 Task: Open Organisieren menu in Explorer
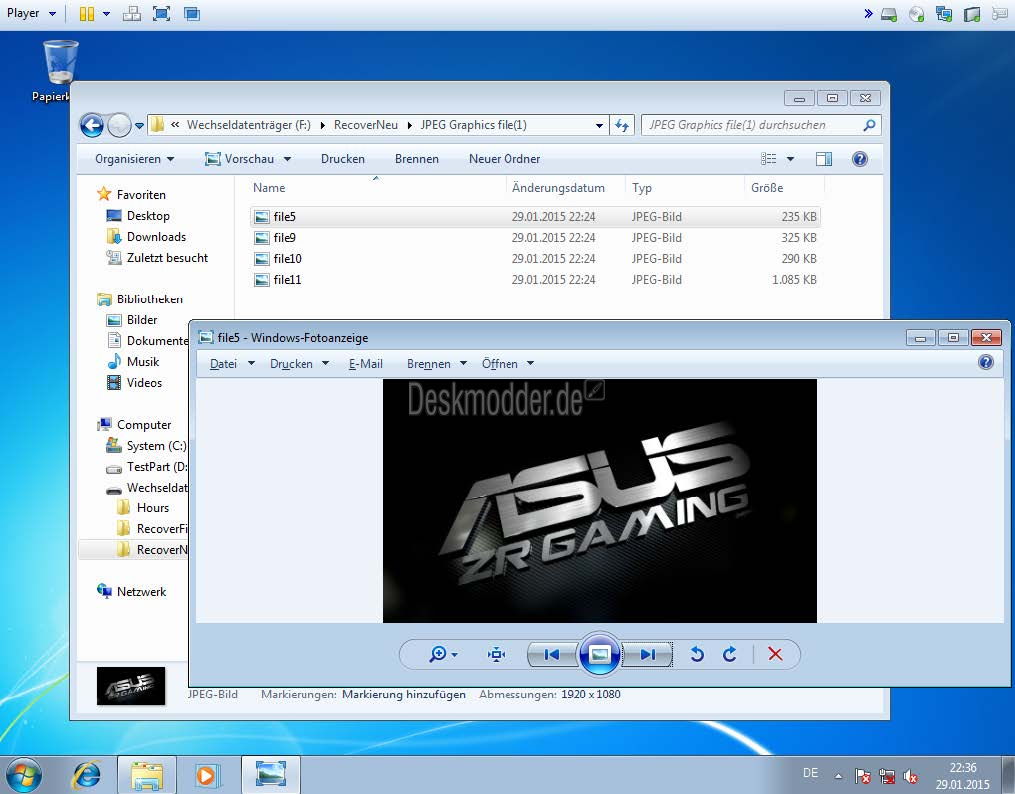point(135,159)
